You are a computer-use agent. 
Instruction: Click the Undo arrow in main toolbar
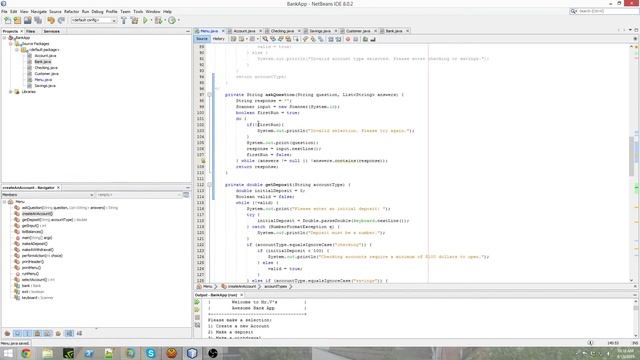pyautogui.click(x=51, y=20)
